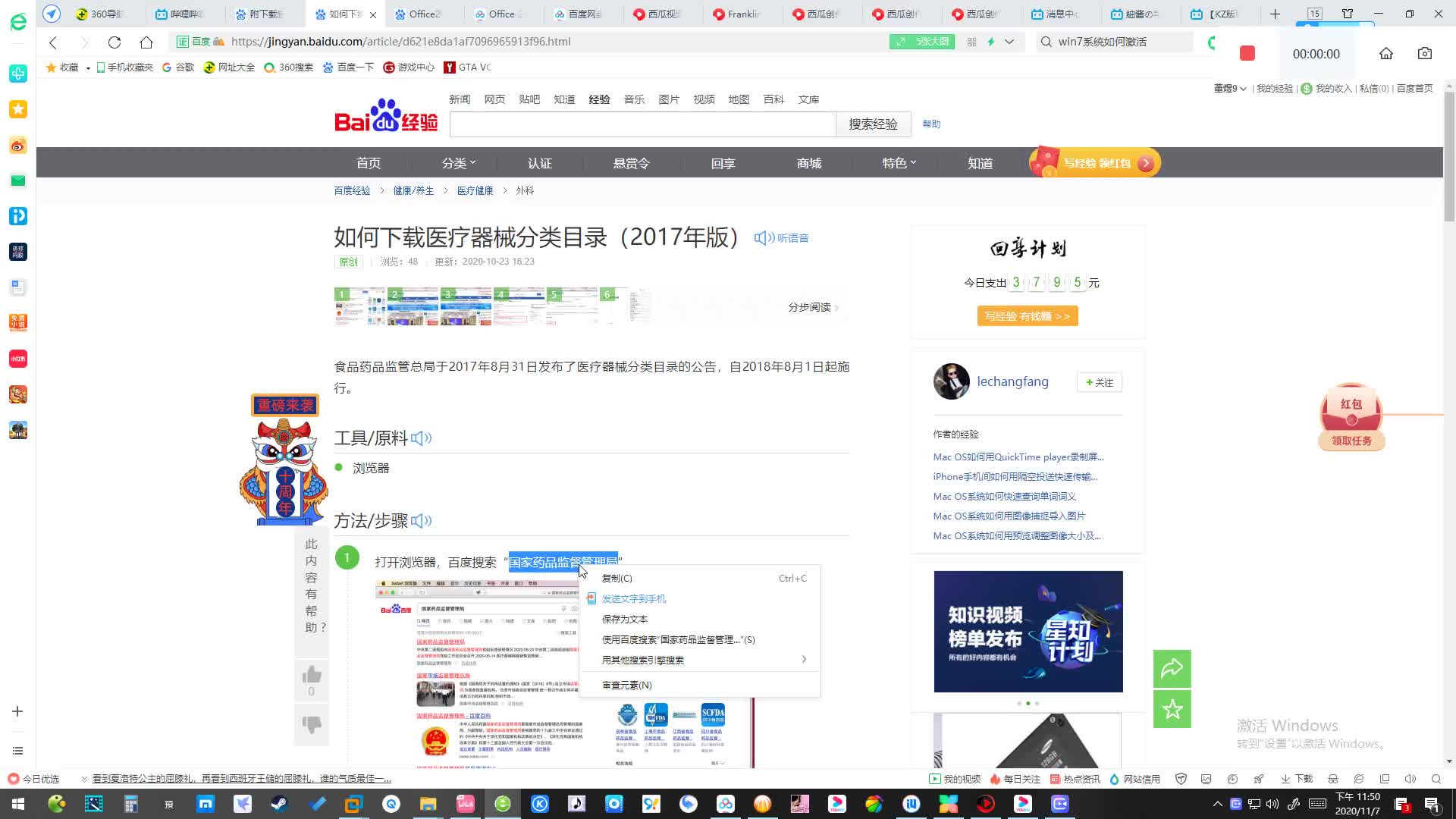The width and height of the screenshot is (1456, 819).
Task: Click the thumbs-up icon in left panel
Action: 311,675
